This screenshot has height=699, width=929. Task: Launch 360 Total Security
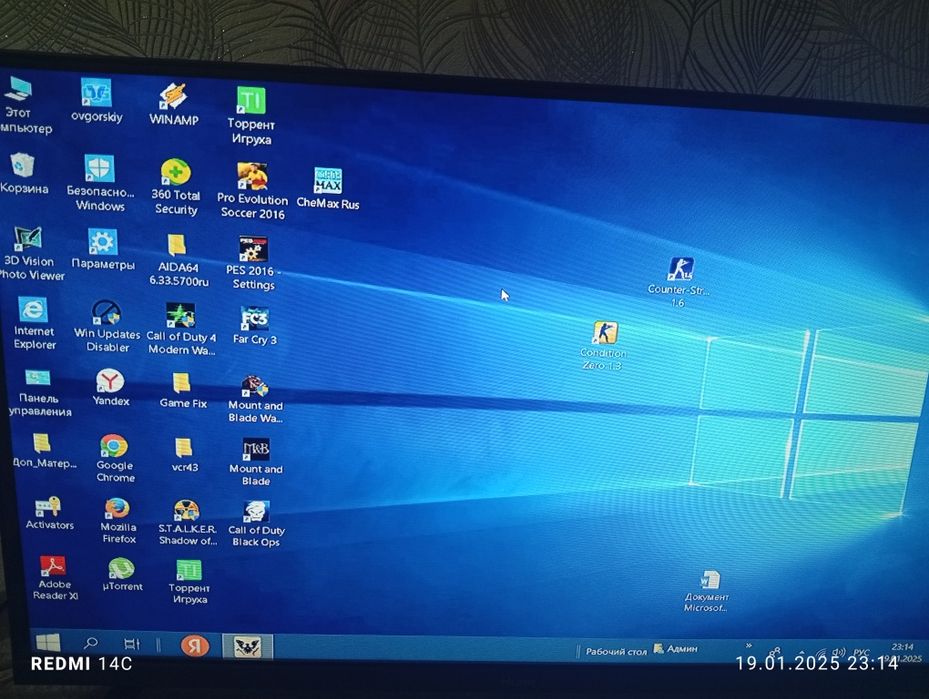click(175, 187)
